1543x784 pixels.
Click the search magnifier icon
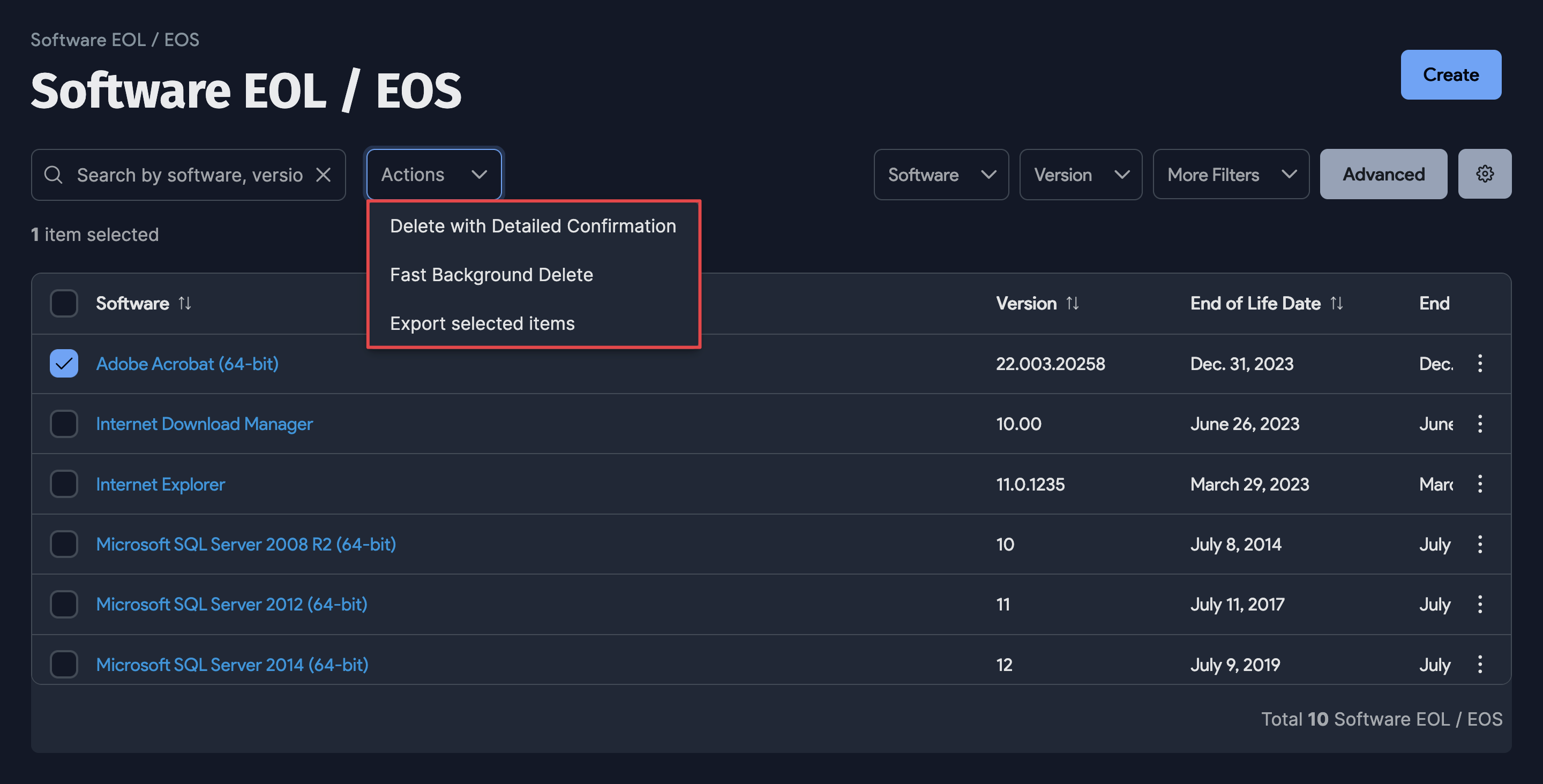[54, 174]
